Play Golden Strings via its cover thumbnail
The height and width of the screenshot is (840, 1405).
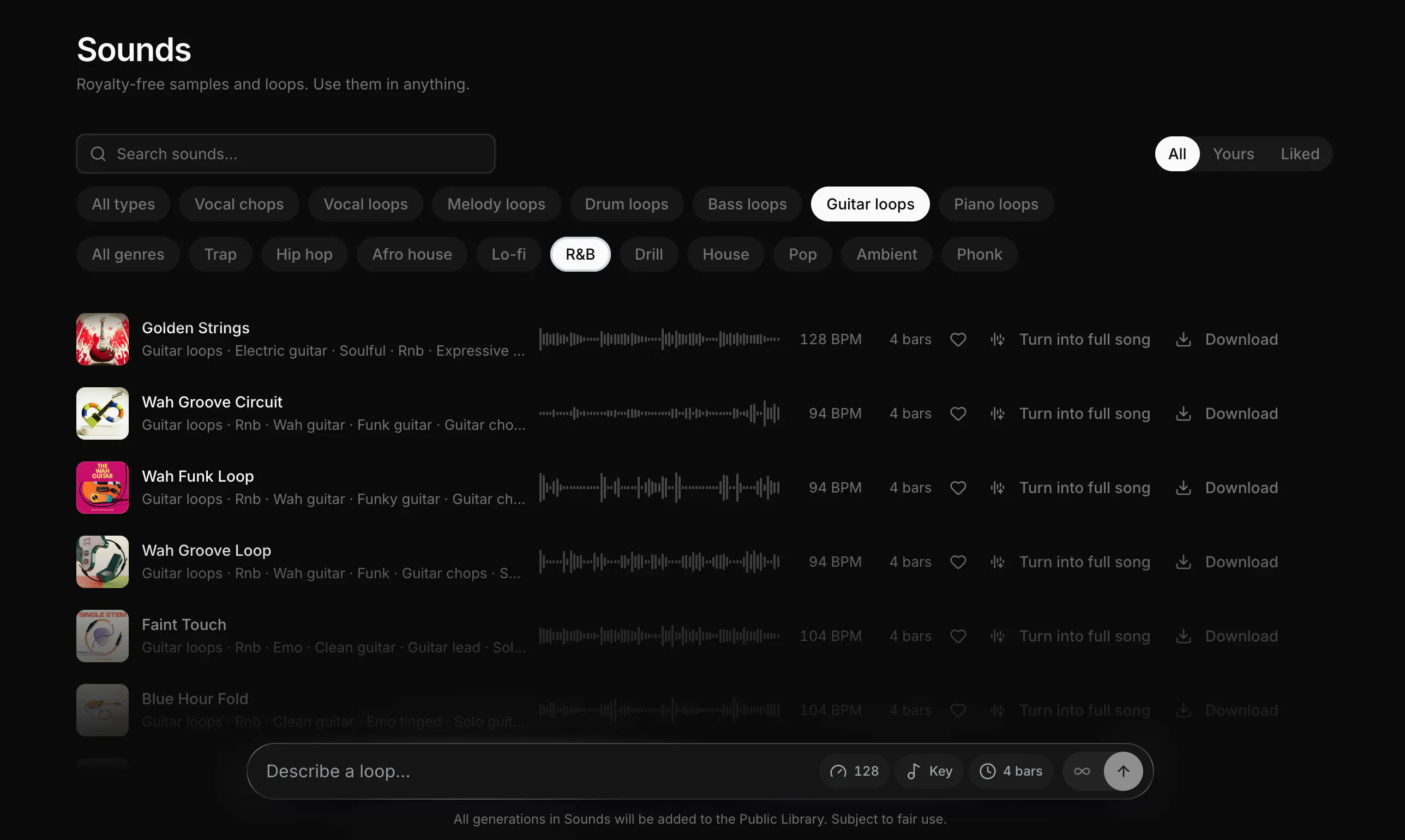click(103, 340)
